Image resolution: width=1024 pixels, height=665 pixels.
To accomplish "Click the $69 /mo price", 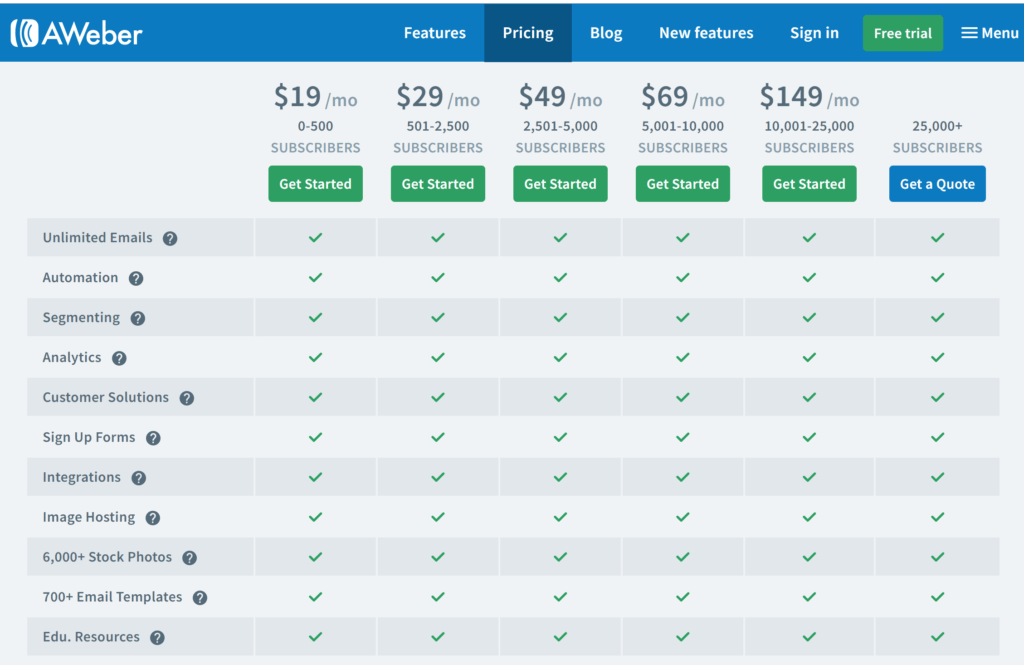I will (x=682, y=97).
